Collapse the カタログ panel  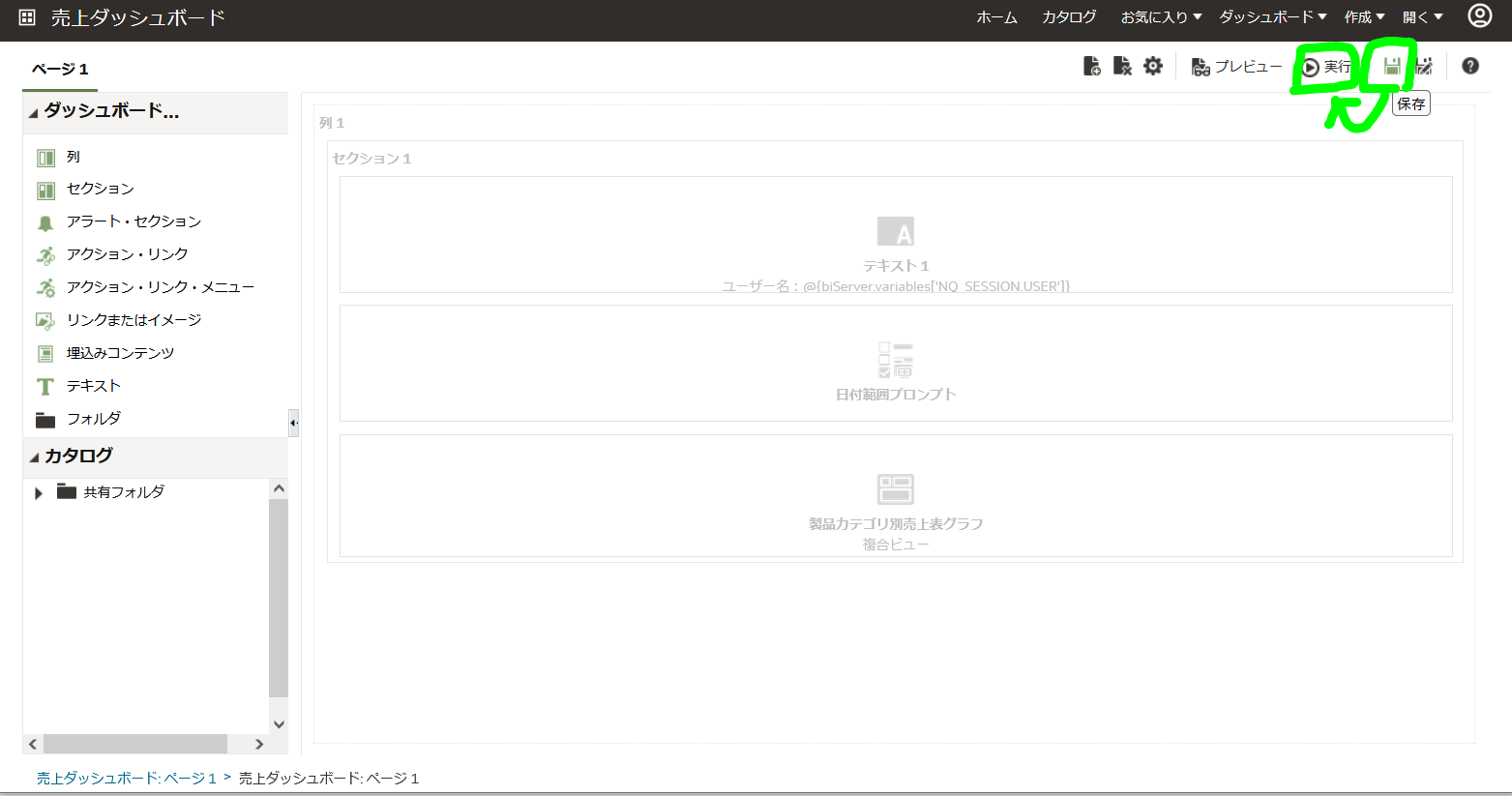[x=34, y=457]
